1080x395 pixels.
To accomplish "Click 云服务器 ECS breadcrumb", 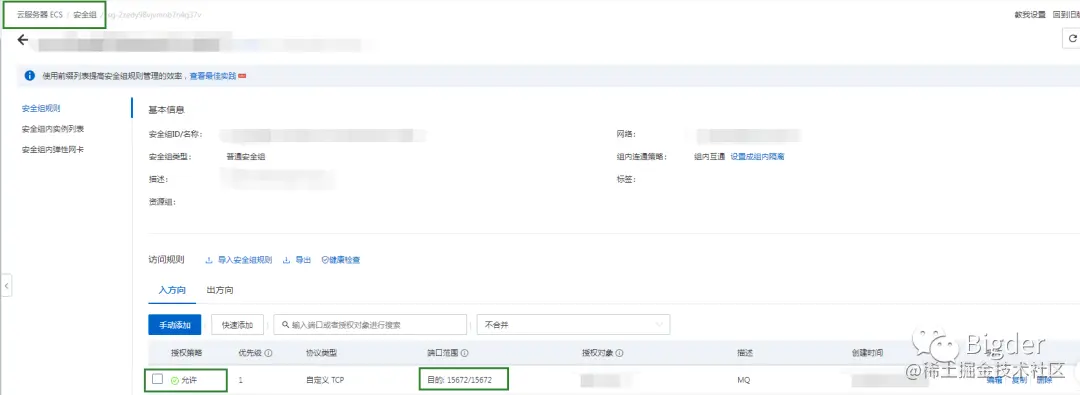I will (40, 14).
